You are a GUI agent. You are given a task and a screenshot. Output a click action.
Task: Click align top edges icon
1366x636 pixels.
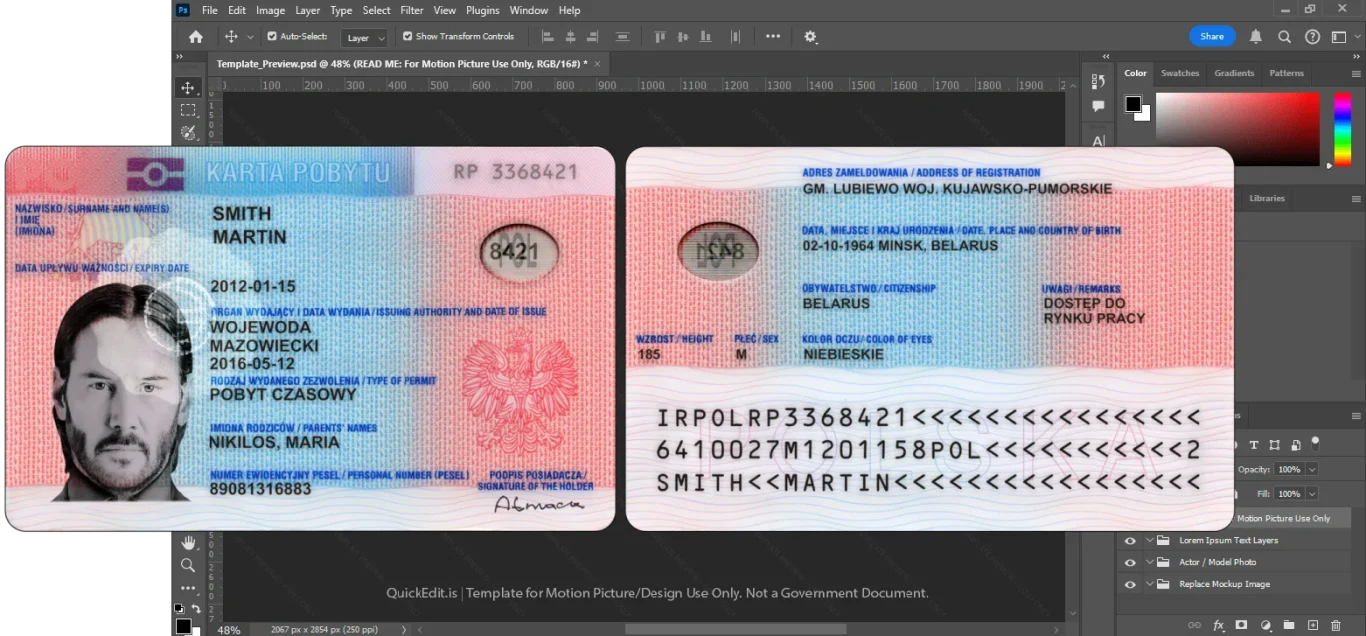660,36
